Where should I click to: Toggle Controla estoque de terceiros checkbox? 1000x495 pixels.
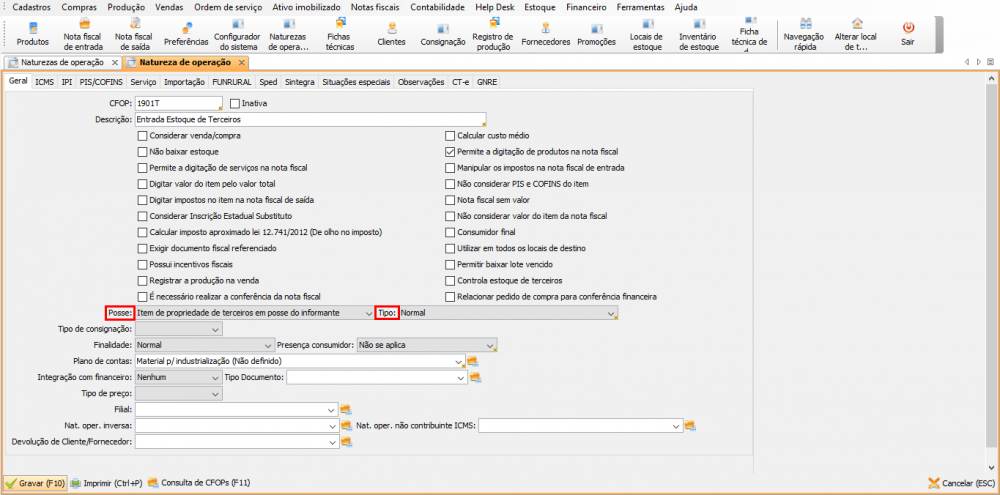[x=450, y=281]
